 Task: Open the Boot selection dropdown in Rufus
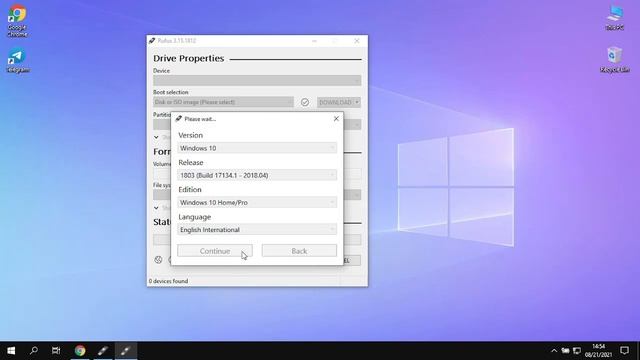(223, 102)
